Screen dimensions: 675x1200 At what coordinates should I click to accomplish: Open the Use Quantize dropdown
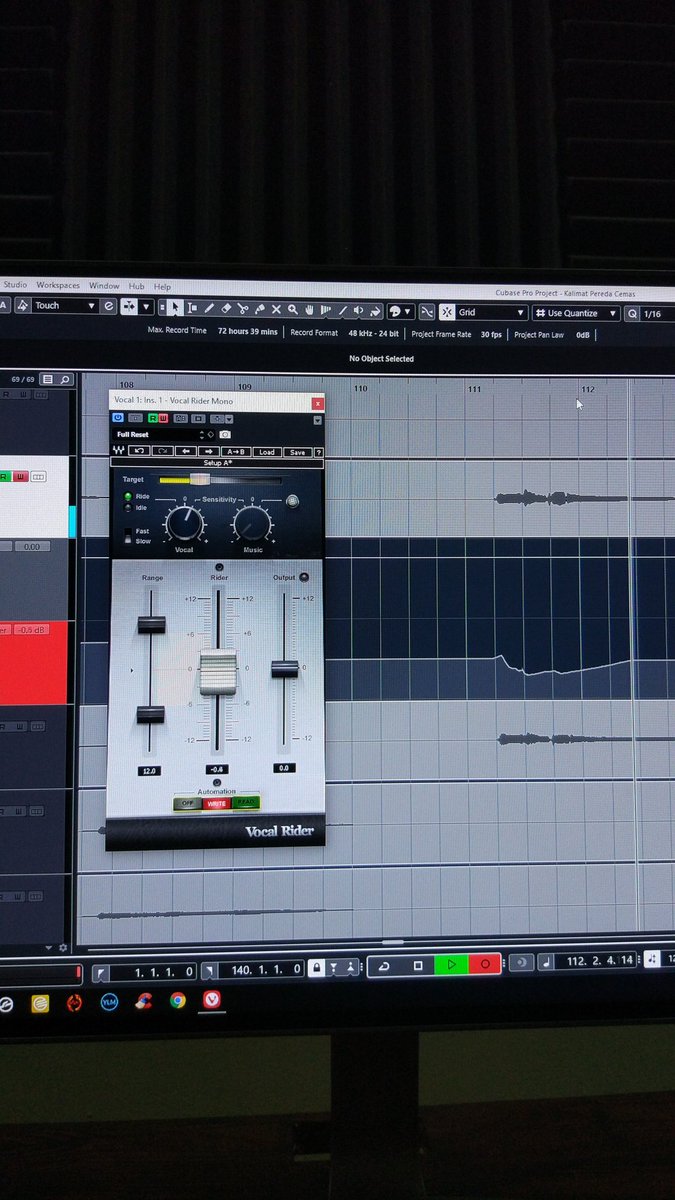(576, 313)
